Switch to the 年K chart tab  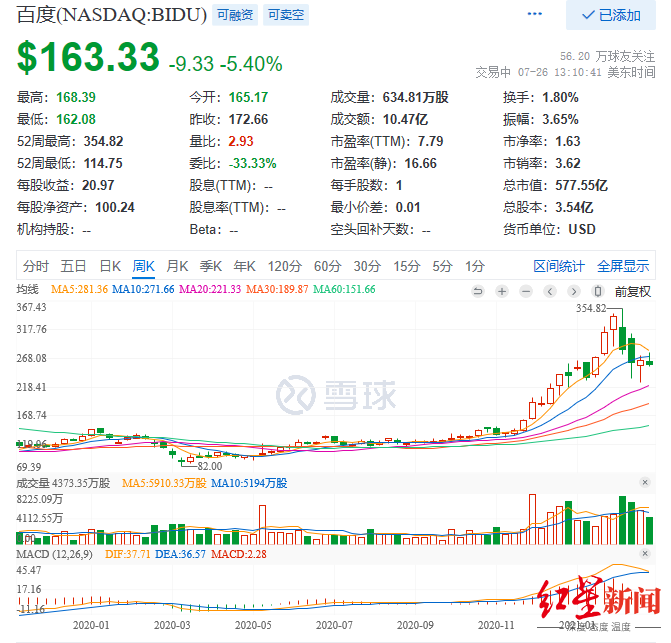[244, 266]
